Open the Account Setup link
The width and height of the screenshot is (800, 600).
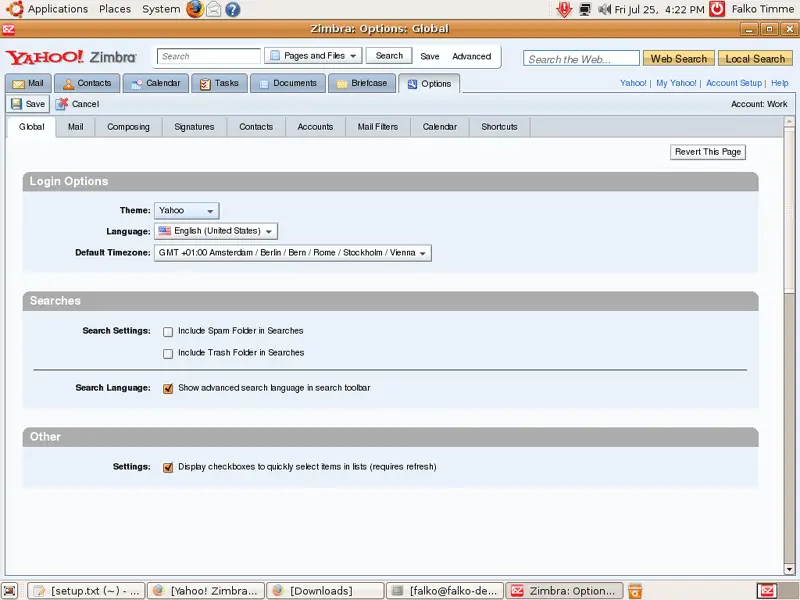coord(734,83)
